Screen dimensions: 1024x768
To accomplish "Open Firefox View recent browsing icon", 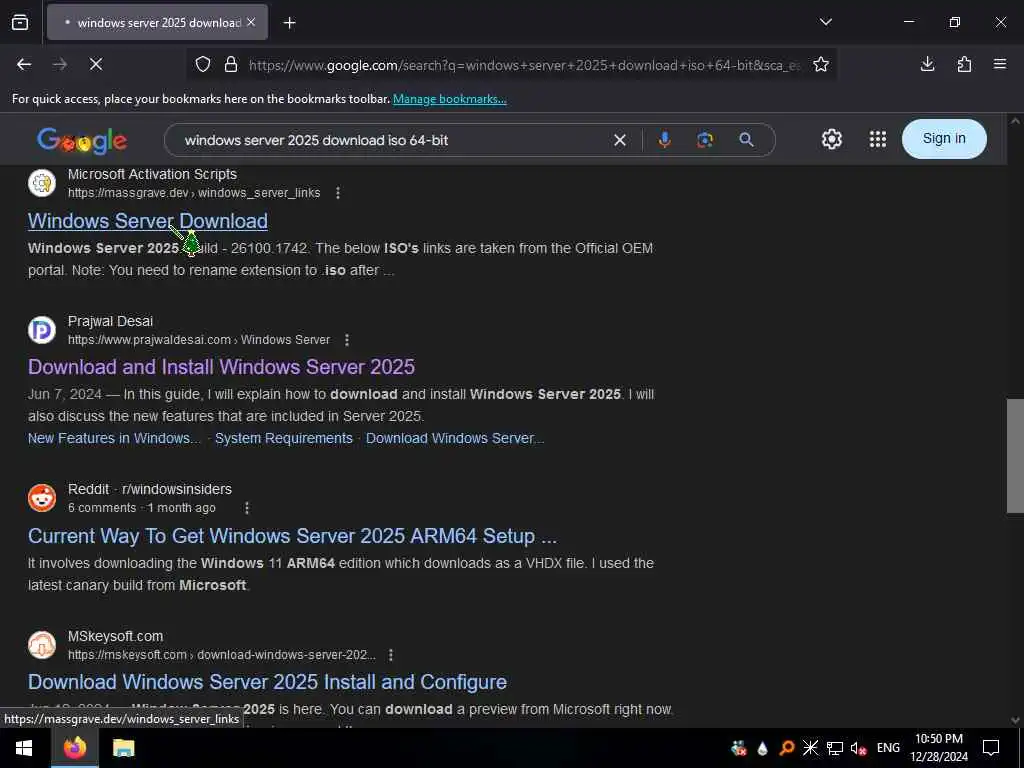I will pos(20,22).
